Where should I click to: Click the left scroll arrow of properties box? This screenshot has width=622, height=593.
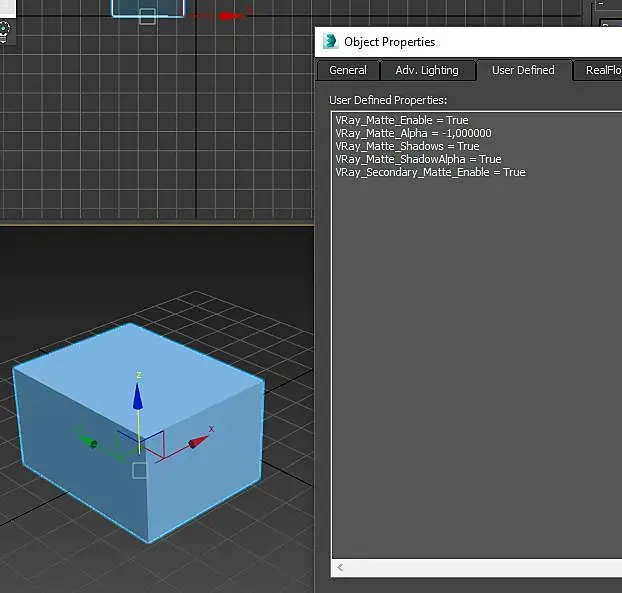click(x=340, y=568)
